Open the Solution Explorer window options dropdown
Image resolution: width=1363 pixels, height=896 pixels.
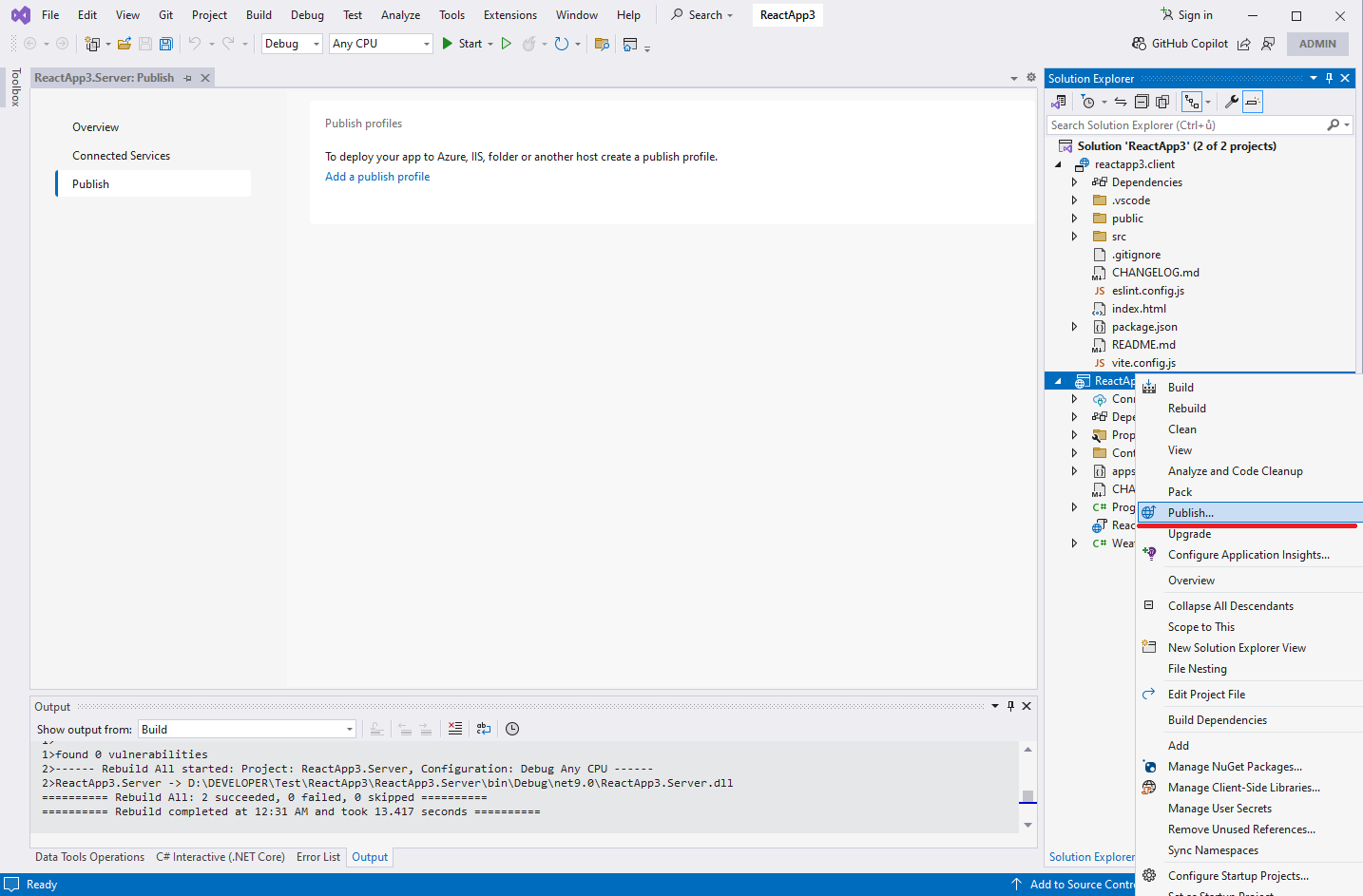click(1314, 78)
